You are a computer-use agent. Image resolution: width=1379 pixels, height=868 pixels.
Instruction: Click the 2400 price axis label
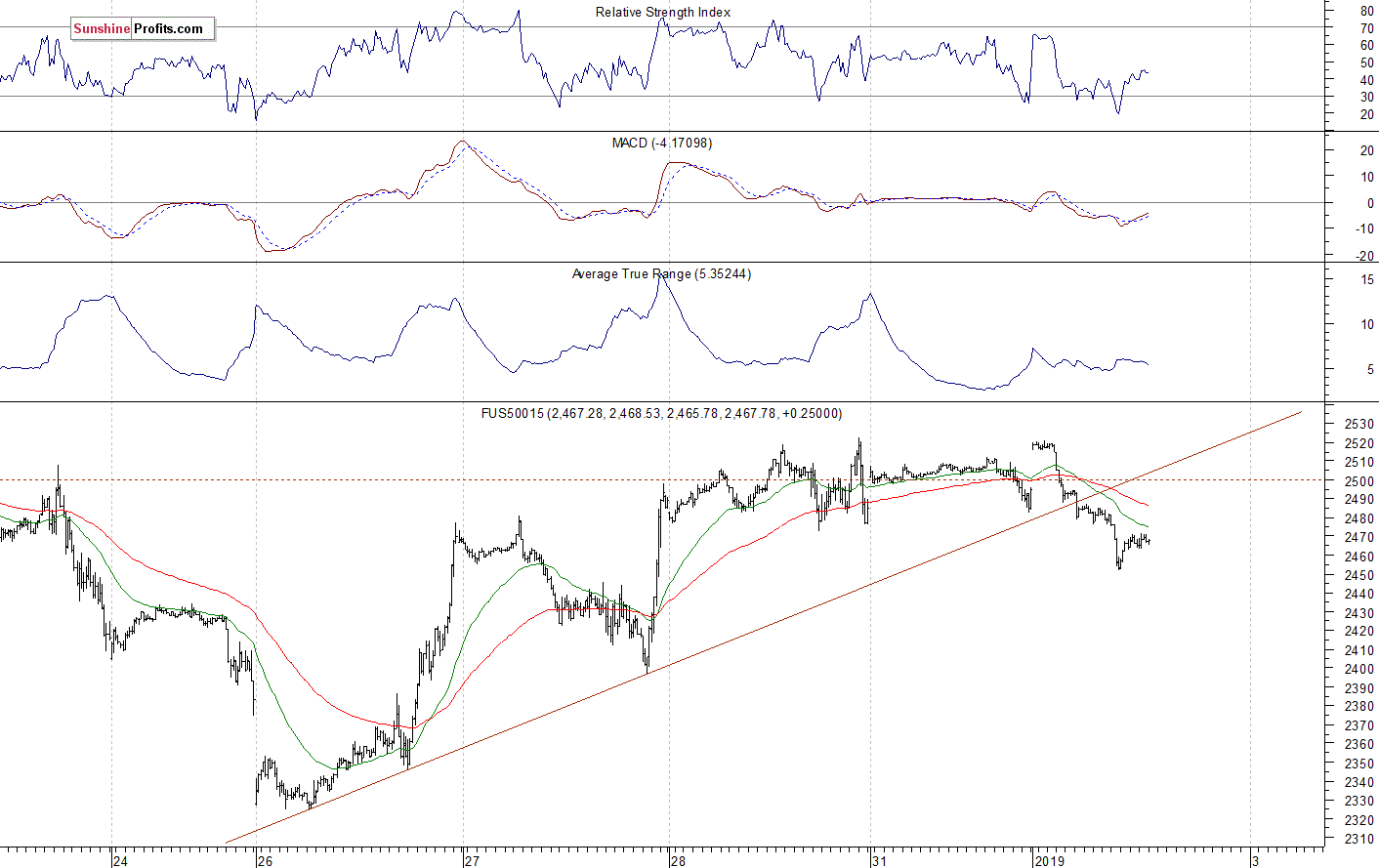[1359, 670]
